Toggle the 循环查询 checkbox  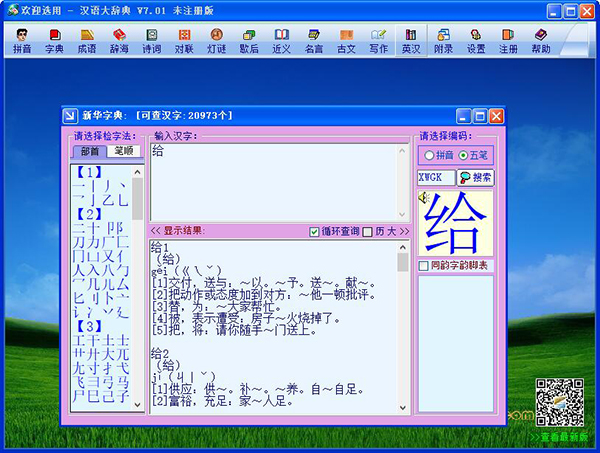click(314, 232)
